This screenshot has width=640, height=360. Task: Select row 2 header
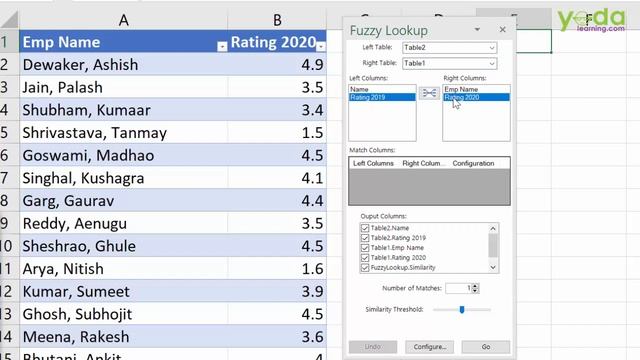click(9, 64)
